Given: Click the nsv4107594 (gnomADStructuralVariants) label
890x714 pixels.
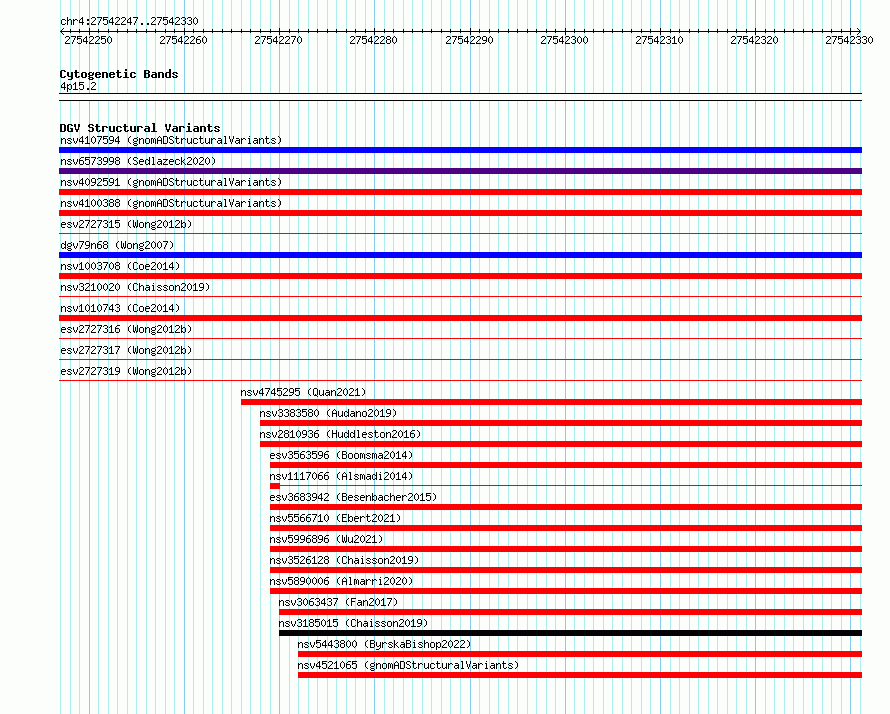Looking at the screenshot, I should (x=171, y=140).
